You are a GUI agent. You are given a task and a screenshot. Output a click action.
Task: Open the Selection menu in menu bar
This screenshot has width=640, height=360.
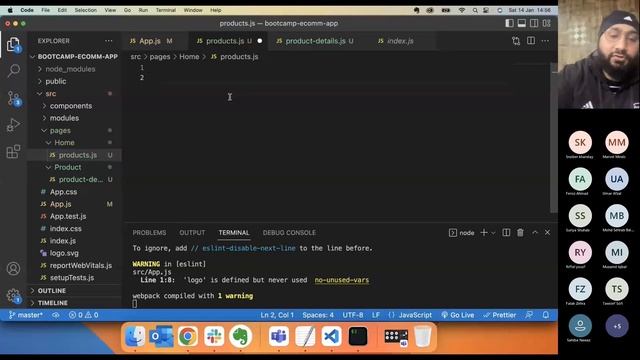click(x=86, y=10)
